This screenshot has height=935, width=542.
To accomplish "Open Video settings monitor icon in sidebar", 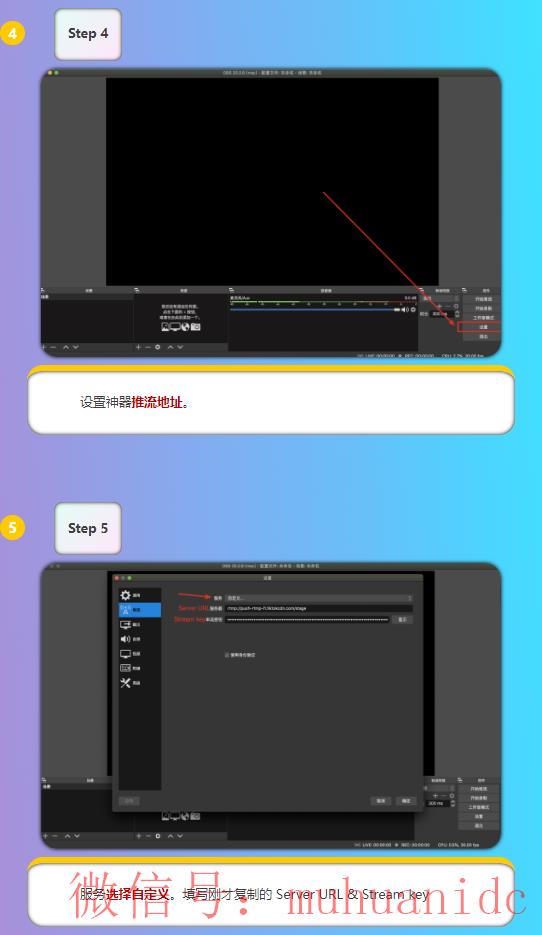I will (126, 654).
